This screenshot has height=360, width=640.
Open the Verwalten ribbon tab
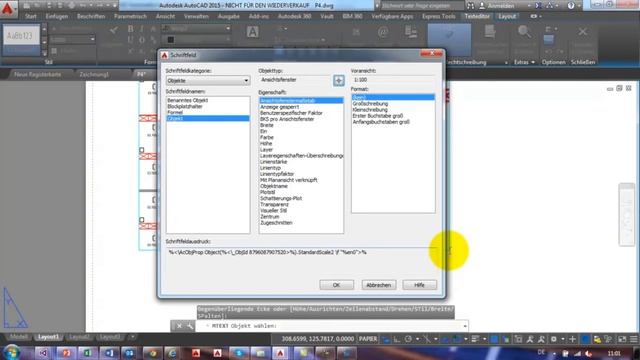click(196, 16)
